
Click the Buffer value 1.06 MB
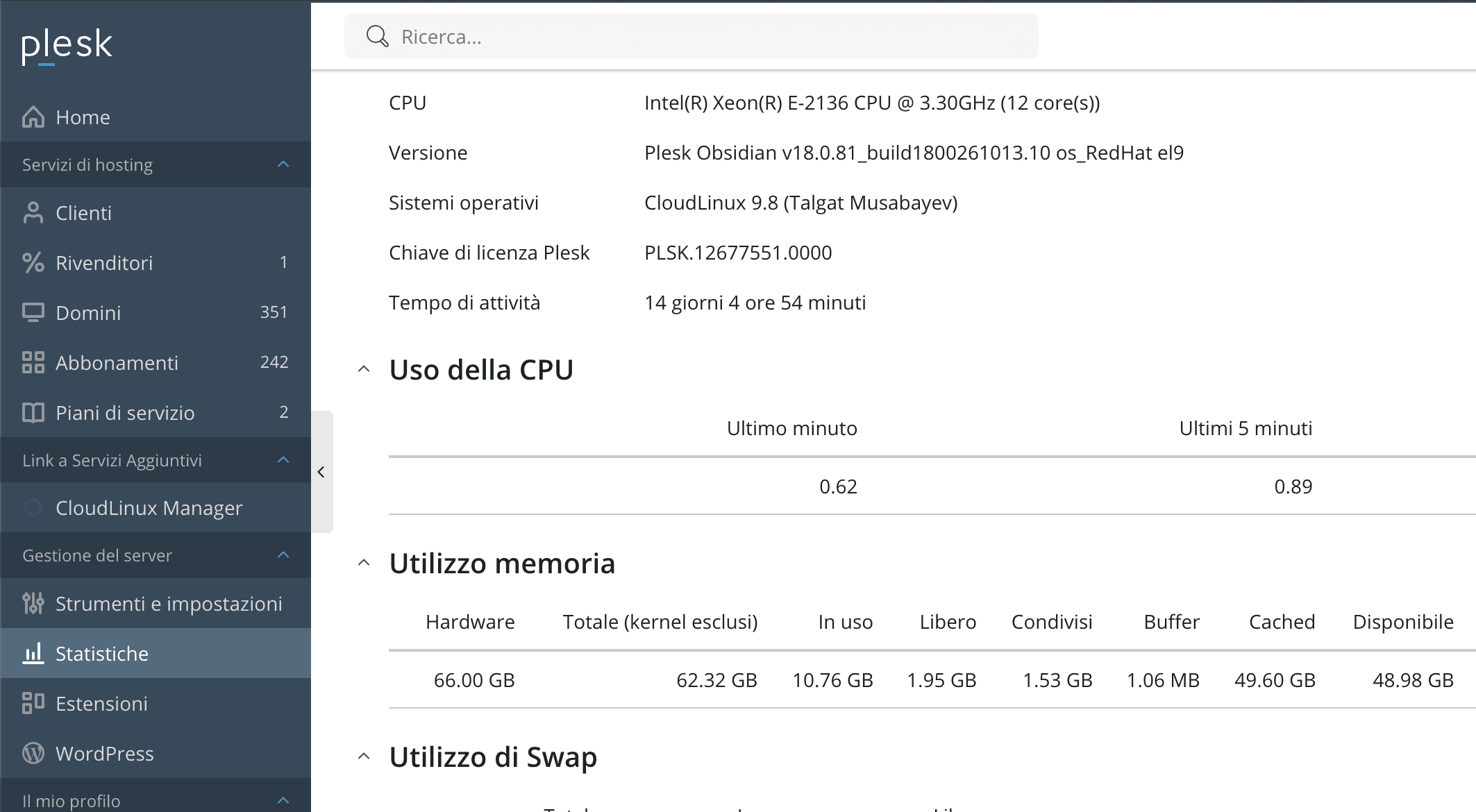1163,680
